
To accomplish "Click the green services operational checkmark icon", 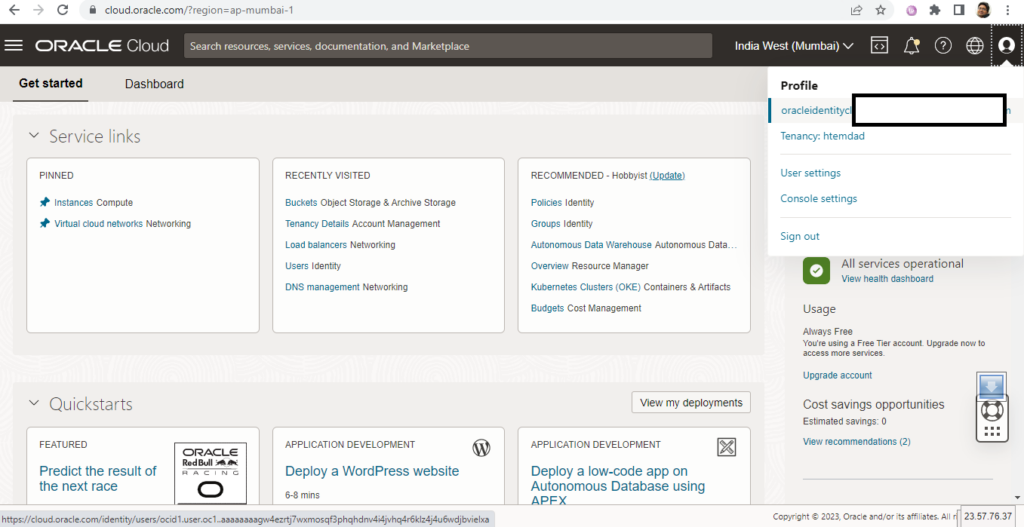I will coord(816,270).
